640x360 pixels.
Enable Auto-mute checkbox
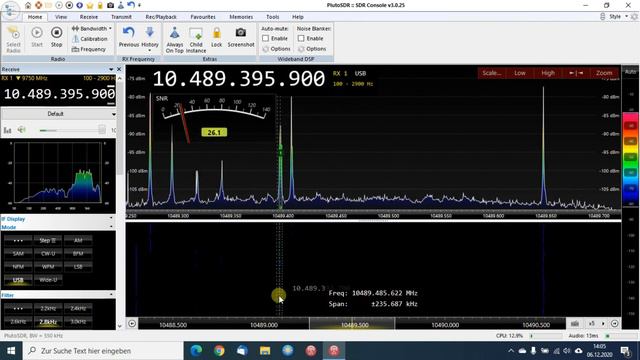[266, 38]
